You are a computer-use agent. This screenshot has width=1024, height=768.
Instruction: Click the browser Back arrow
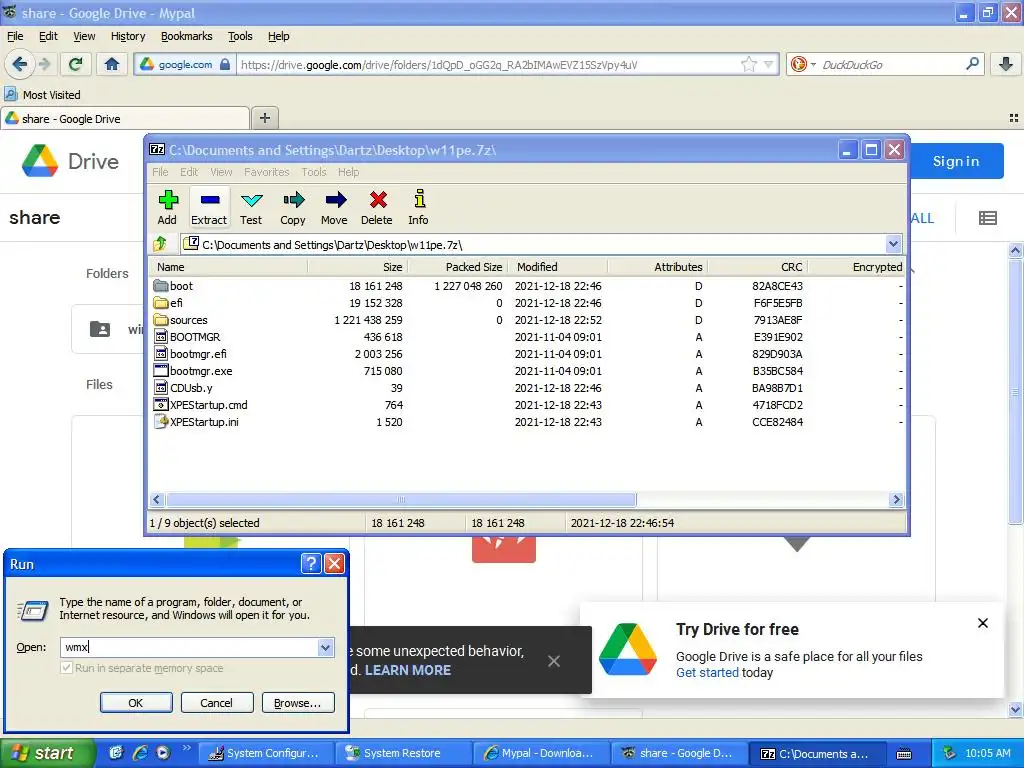[x=20, y=64]
